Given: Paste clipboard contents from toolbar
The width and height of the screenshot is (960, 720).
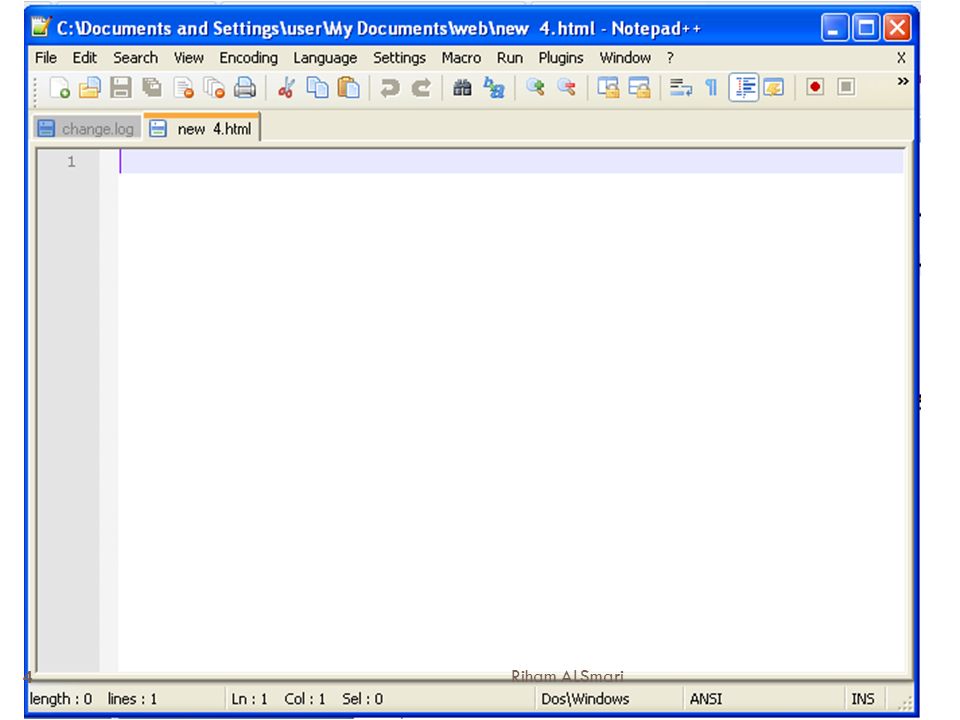Looking at the screenshot, I should (348, 88).
